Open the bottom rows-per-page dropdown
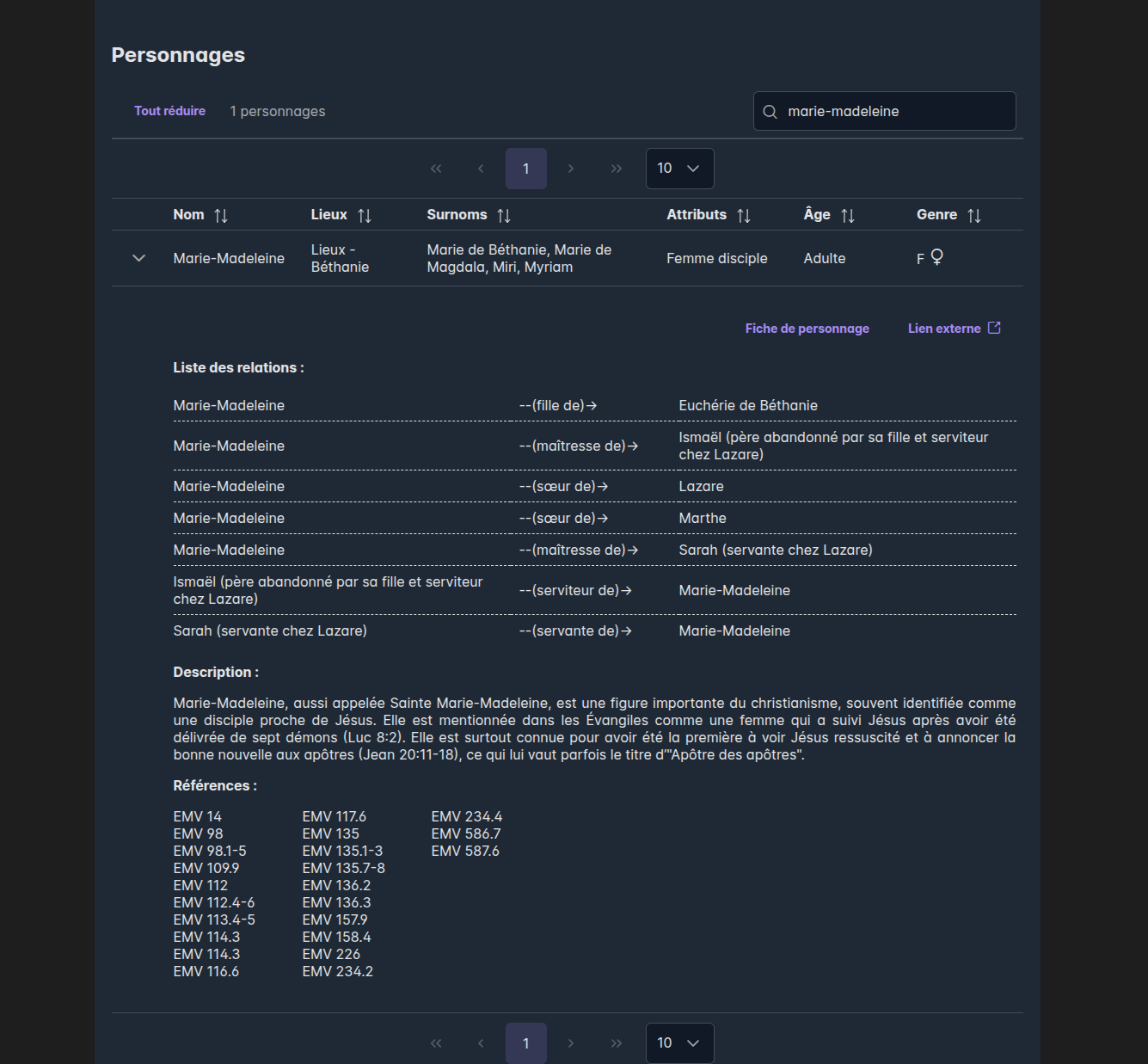 pyautogui.click(x=679, y=1043)
